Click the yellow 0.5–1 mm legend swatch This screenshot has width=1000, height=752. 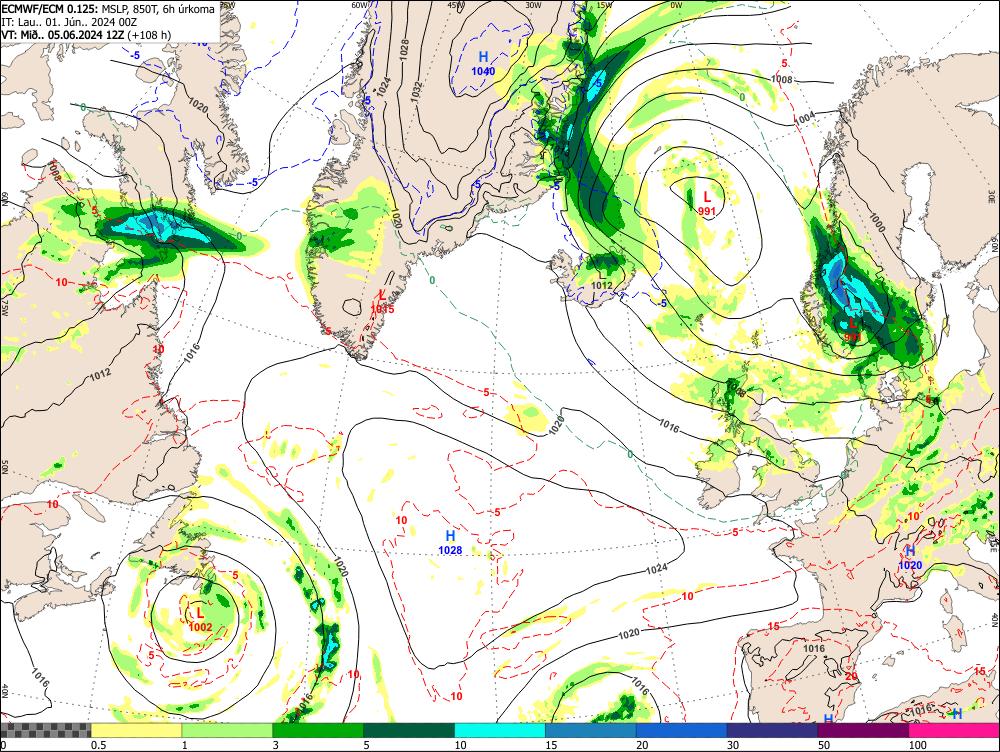136,730
